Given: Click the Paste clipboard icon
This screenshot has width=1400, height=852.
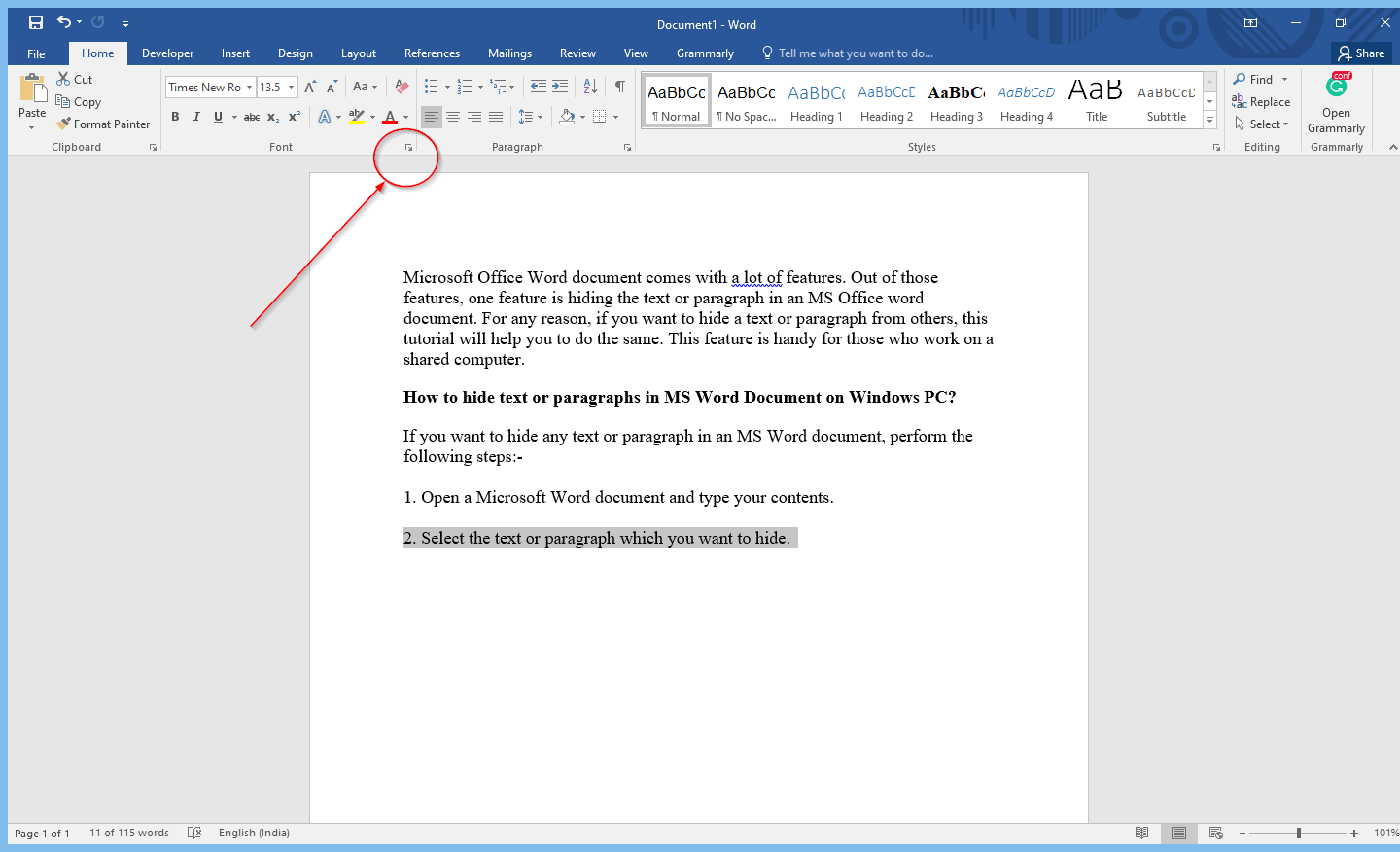Looking at the screenshot, I should click(x=32, y=89).
